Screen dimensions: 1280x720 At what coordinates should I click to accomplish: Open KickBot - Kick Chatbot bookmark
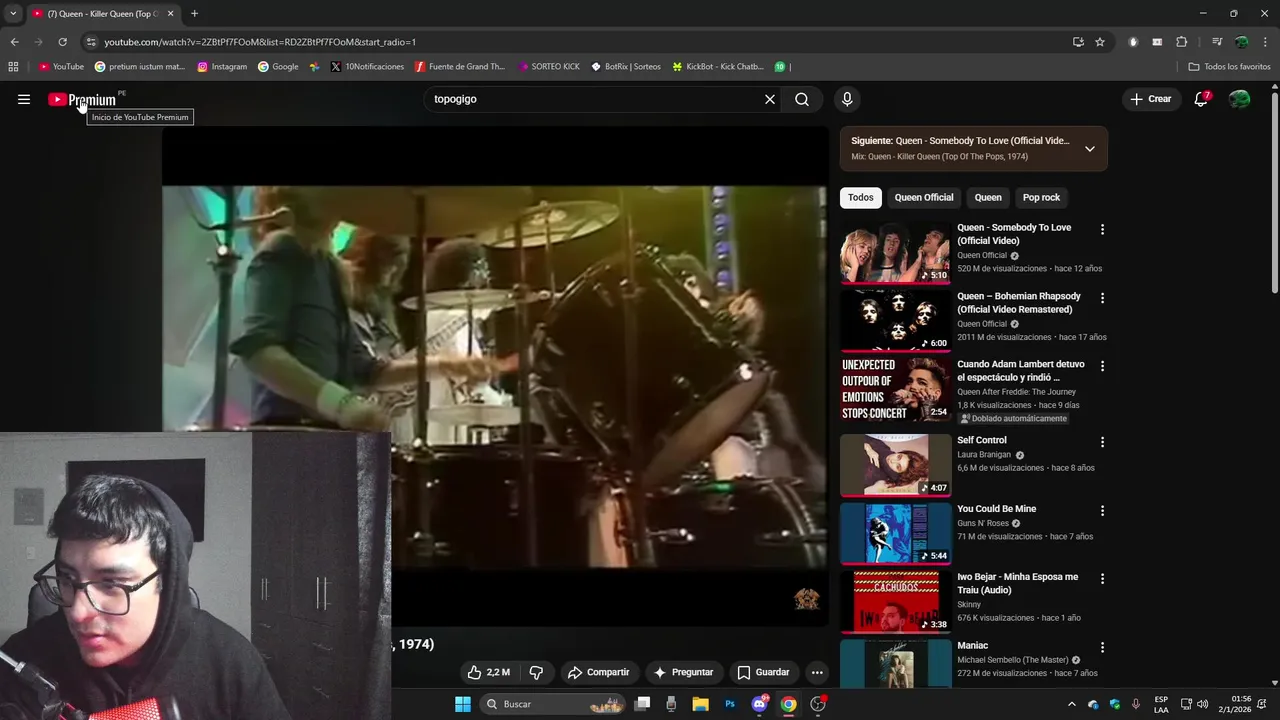(x=718, y=67)
